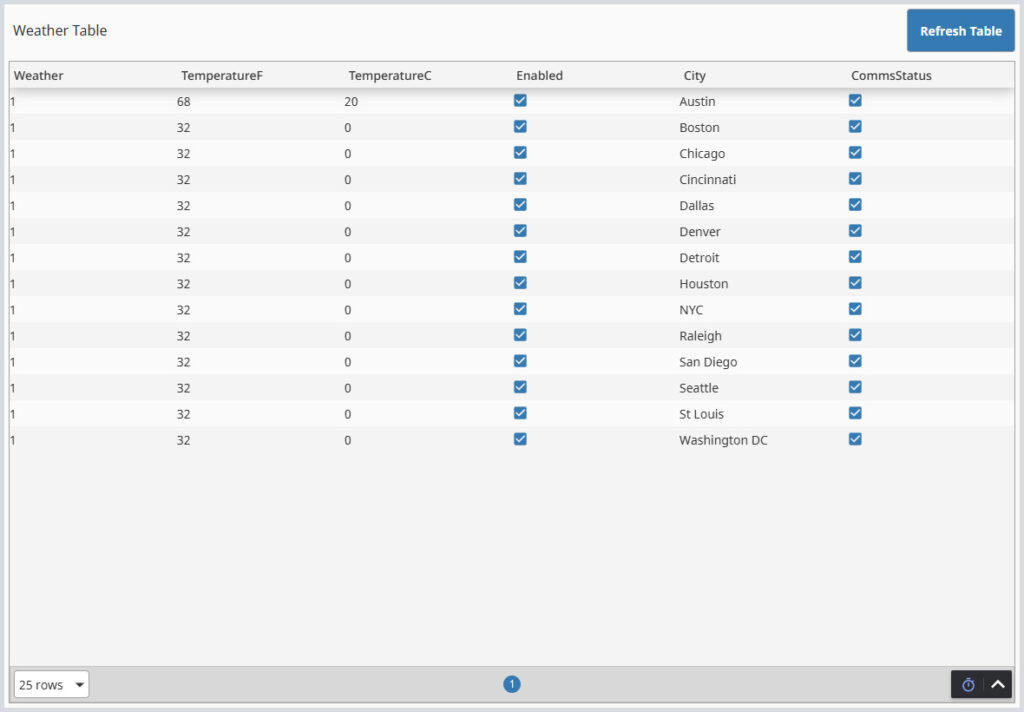Sort by the TemperatureF column header
The height and width of the screenshot is (712, 1024).
[222, 76]
